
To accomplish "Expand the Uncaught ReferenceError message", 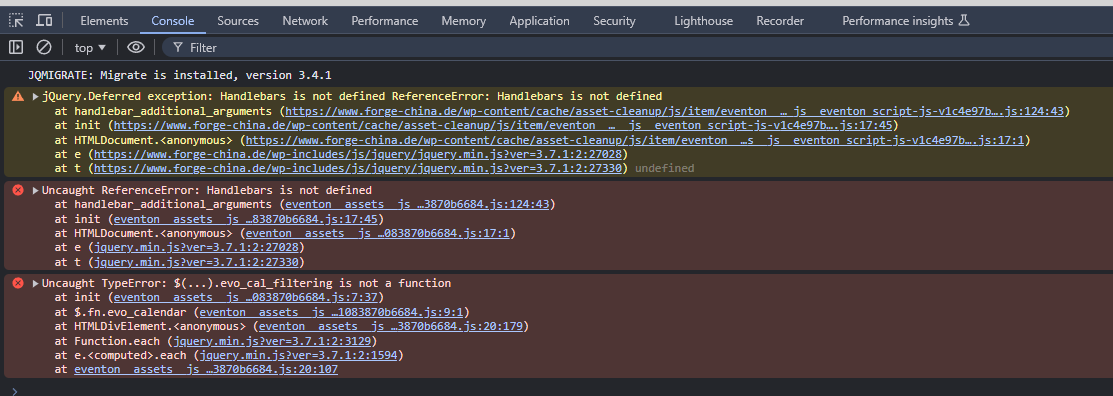I will (x=35, y=190).
